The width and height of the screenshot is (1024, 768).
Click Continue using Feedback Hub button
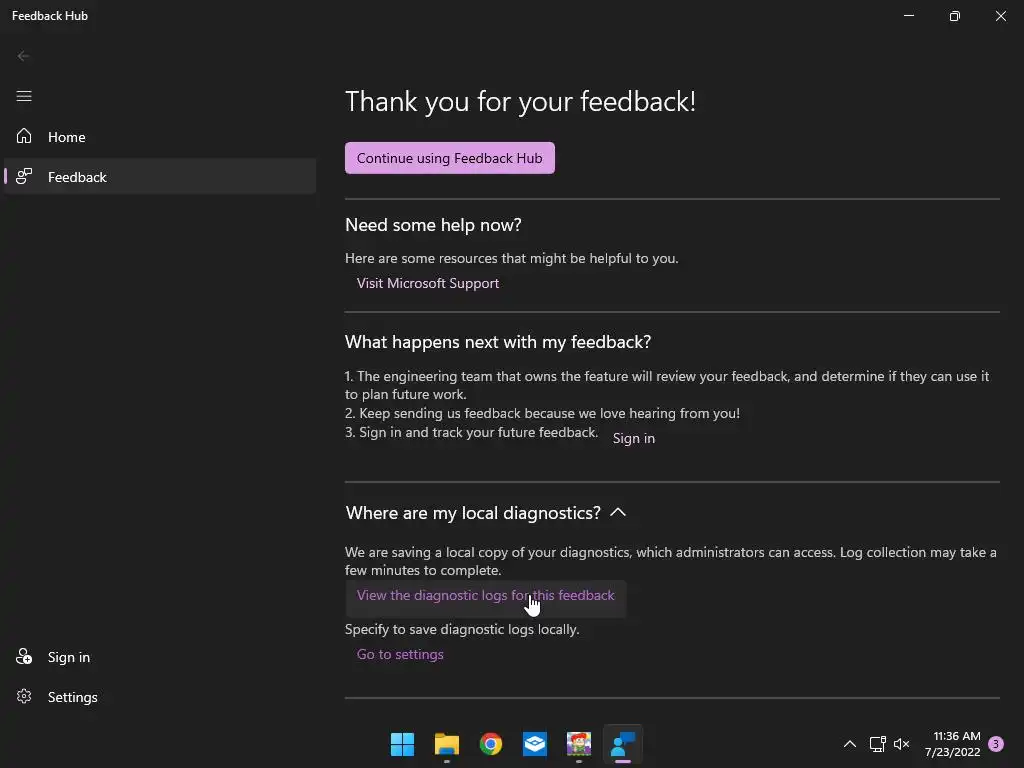[449, 158]
